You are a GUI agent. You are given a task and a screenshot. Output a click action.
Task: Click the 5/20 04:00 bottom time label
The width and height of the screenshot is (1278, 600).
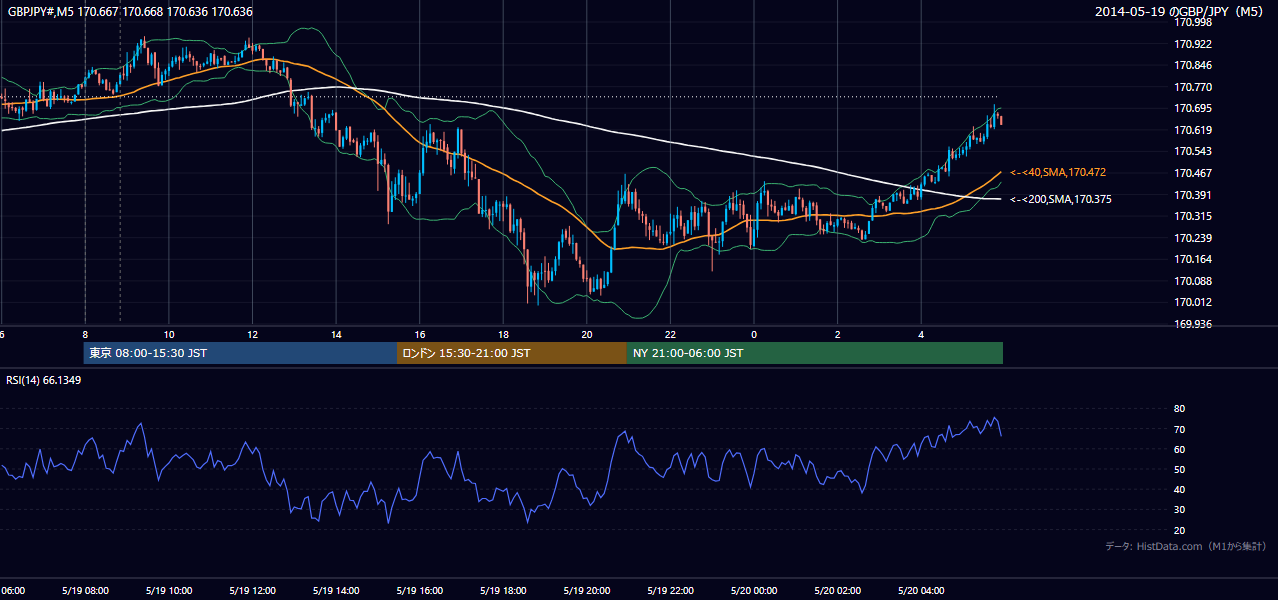(x=920, y=590)
